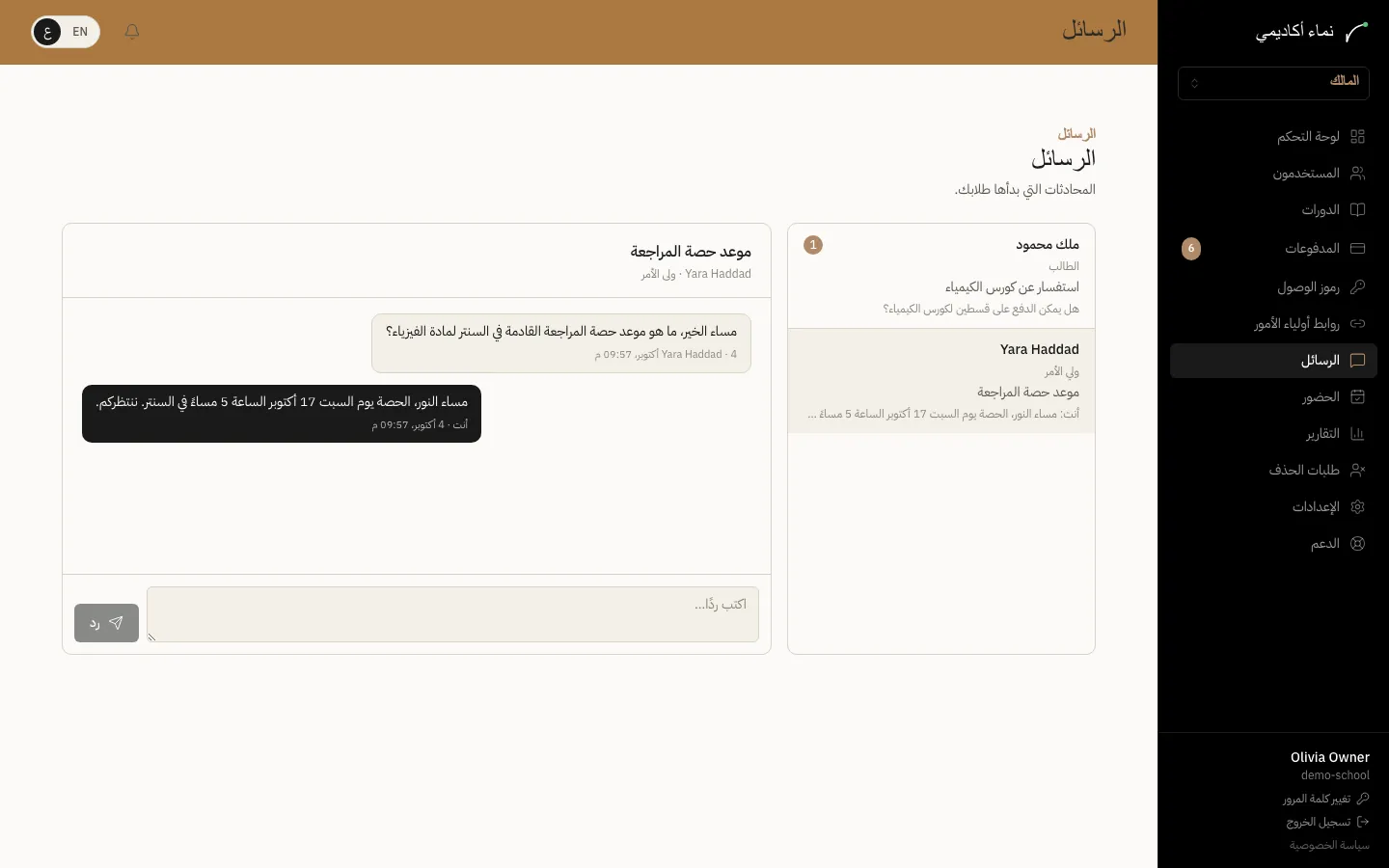Open لوحة التحكم in the sidebar
This screenshot has width=1389, height=868.
click(1273, 137)
